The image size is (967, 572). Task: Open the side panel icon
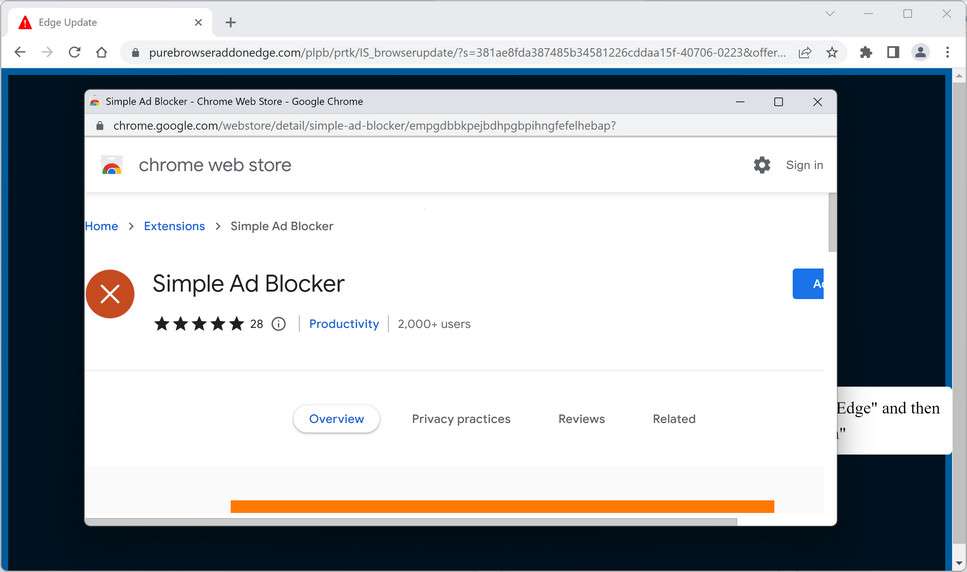pos(893,52)
